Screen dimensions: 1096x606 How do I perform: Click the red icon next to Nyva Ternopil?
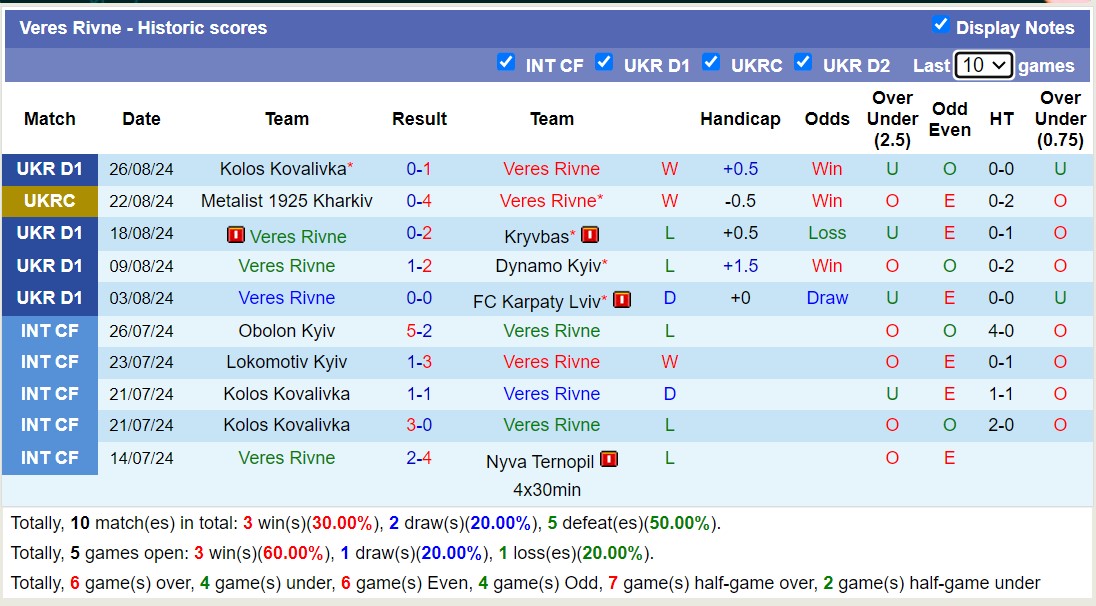pos(609,461)
